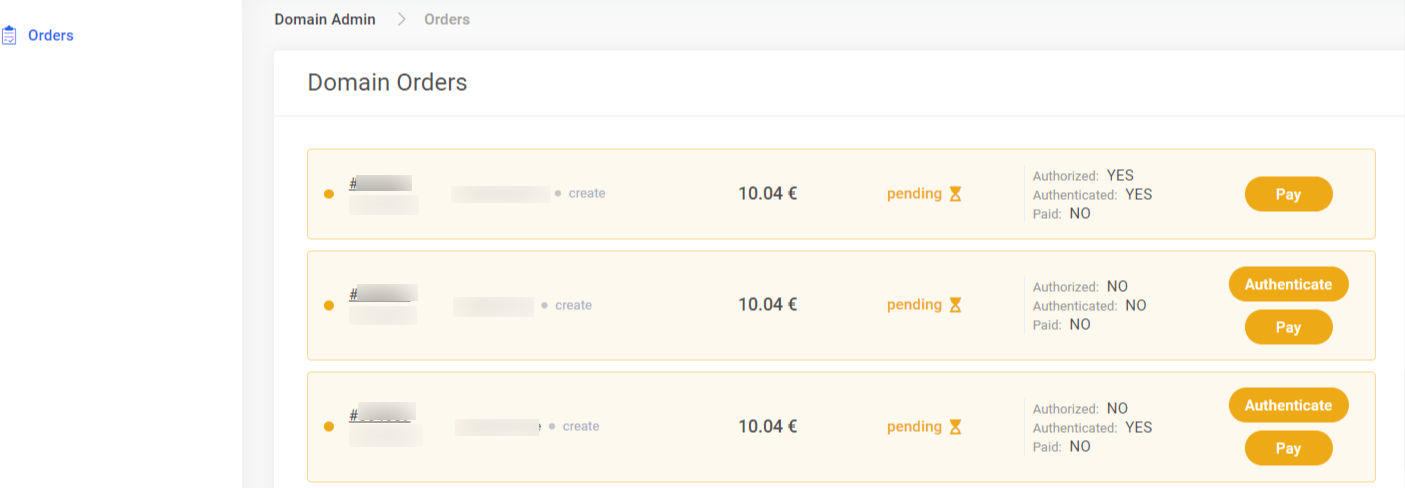This screenshot has height=488, width=1405.
Task: Go to Domain Admin breadcrumb
Action: (325, 19)
